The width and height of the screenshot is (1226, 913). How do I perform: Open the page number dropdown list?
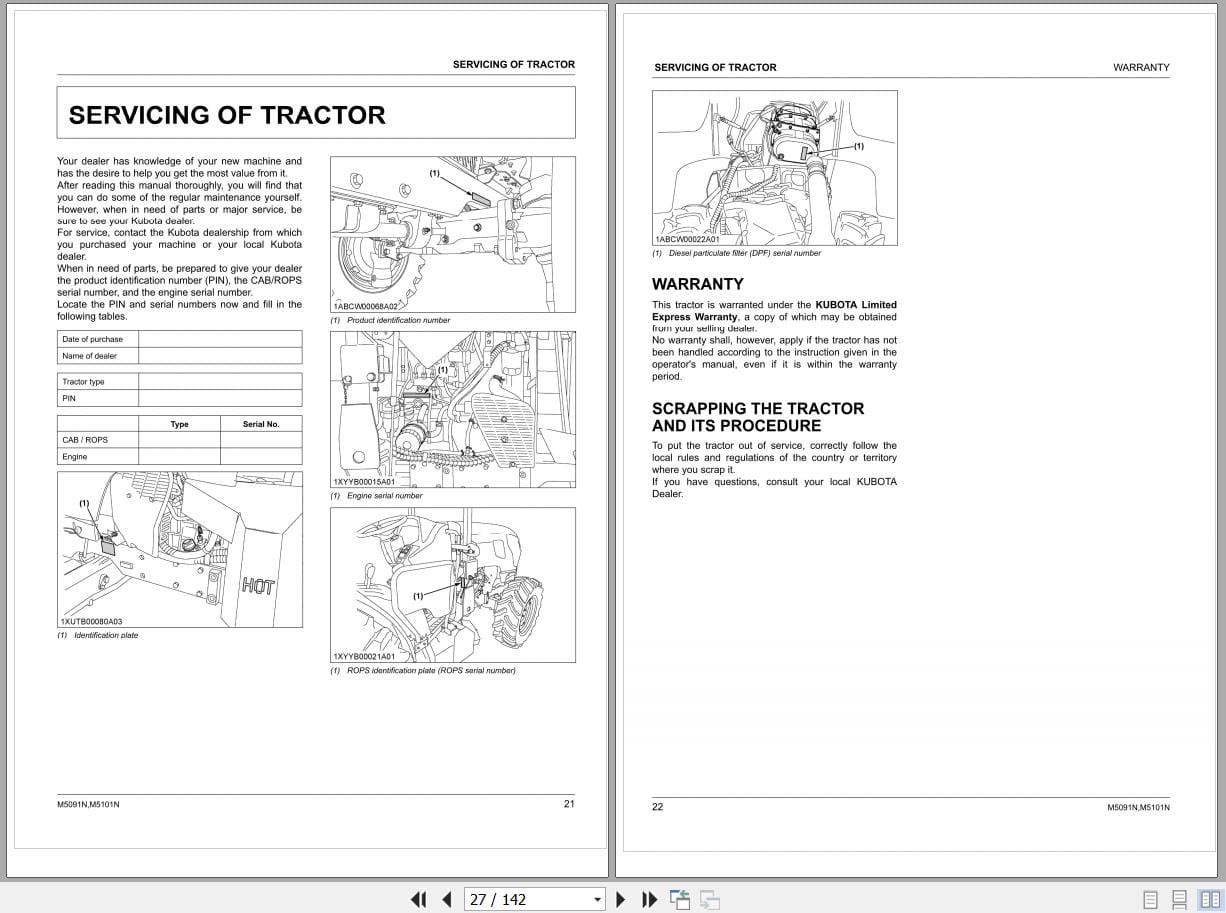tap(597, 899)
